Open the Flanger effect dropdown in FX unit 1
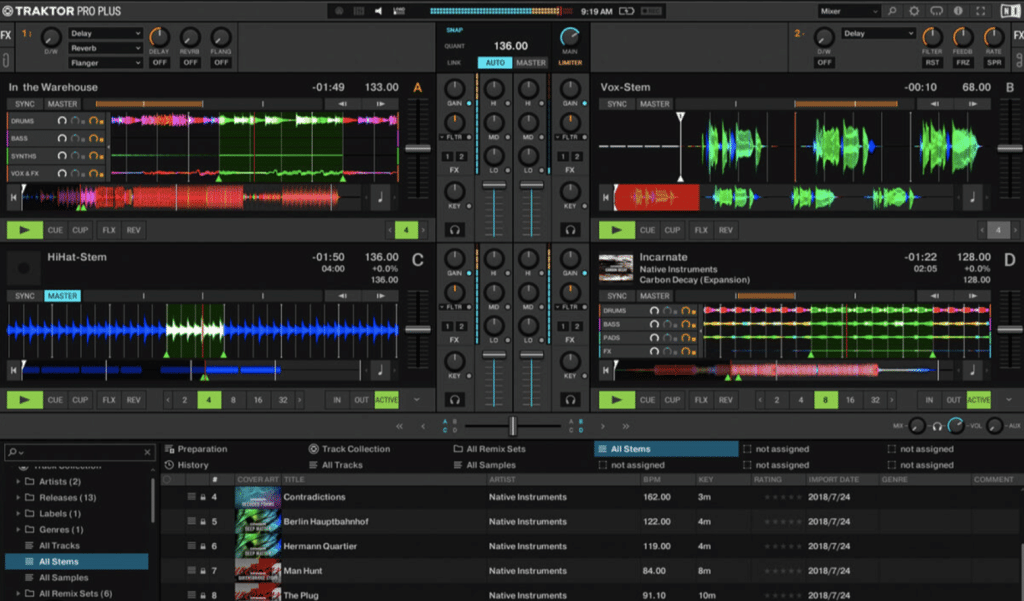 tap(105, 63)
